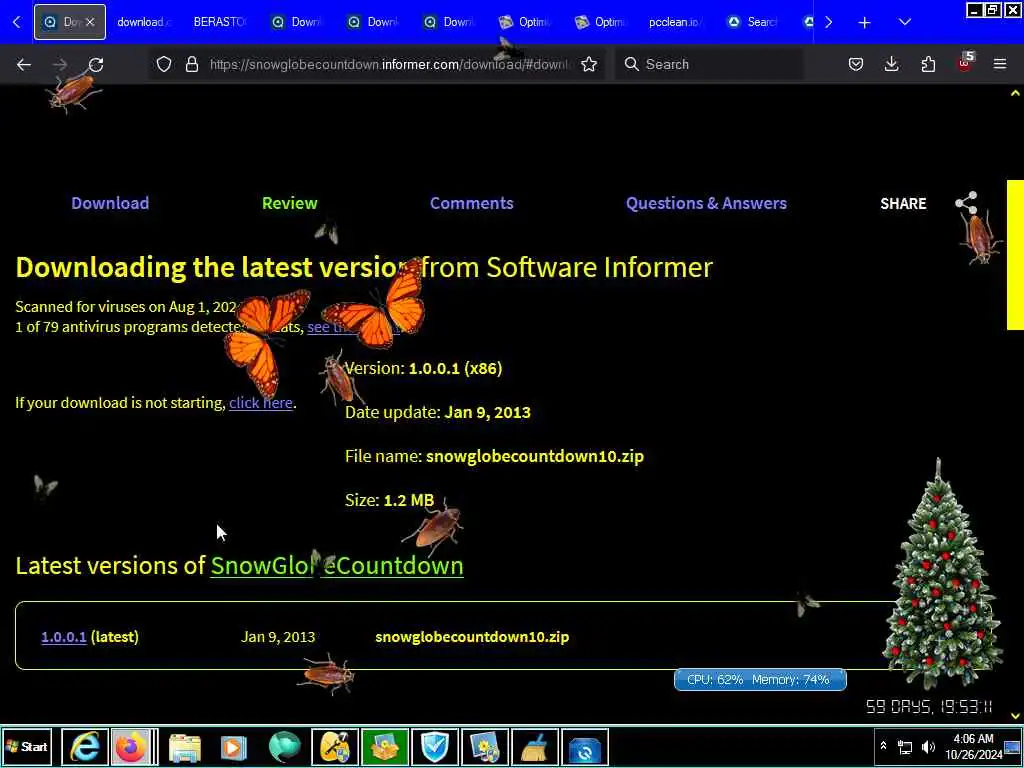1024x768 pixels.
Task: Save page to Pocket
Action: [856, 64]
